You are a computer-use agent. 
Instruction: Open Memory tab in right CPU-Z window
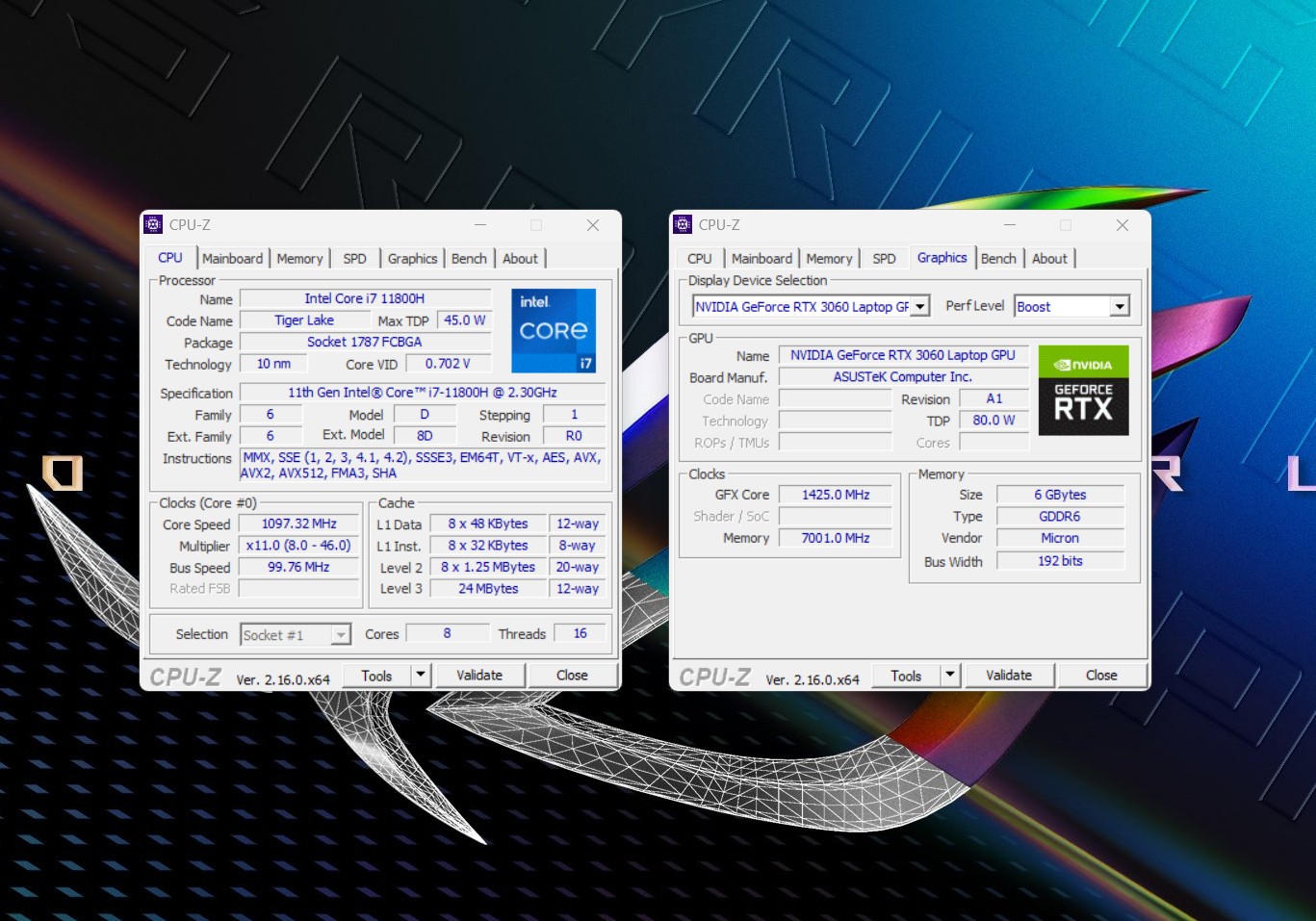829,258
